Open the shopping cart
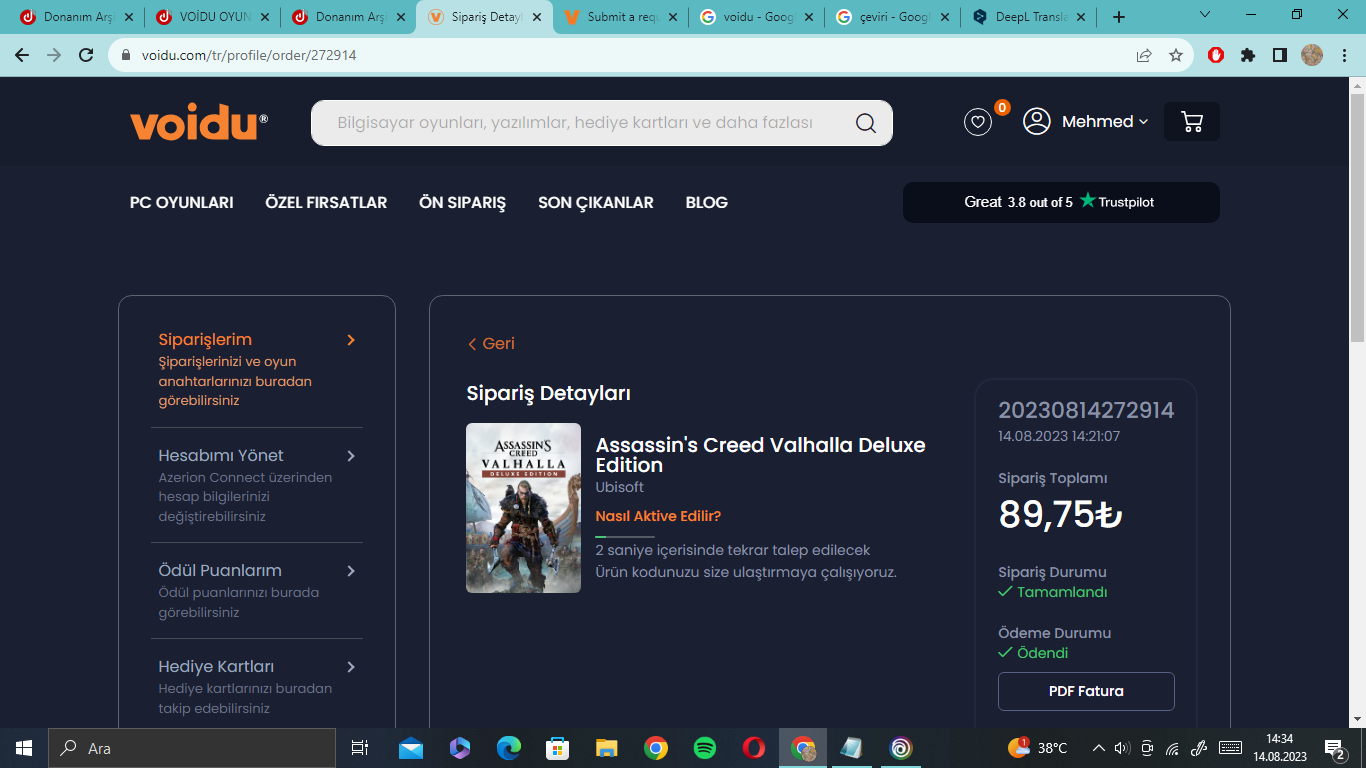The image size is (1366, 768). (x=1192, y=122)
